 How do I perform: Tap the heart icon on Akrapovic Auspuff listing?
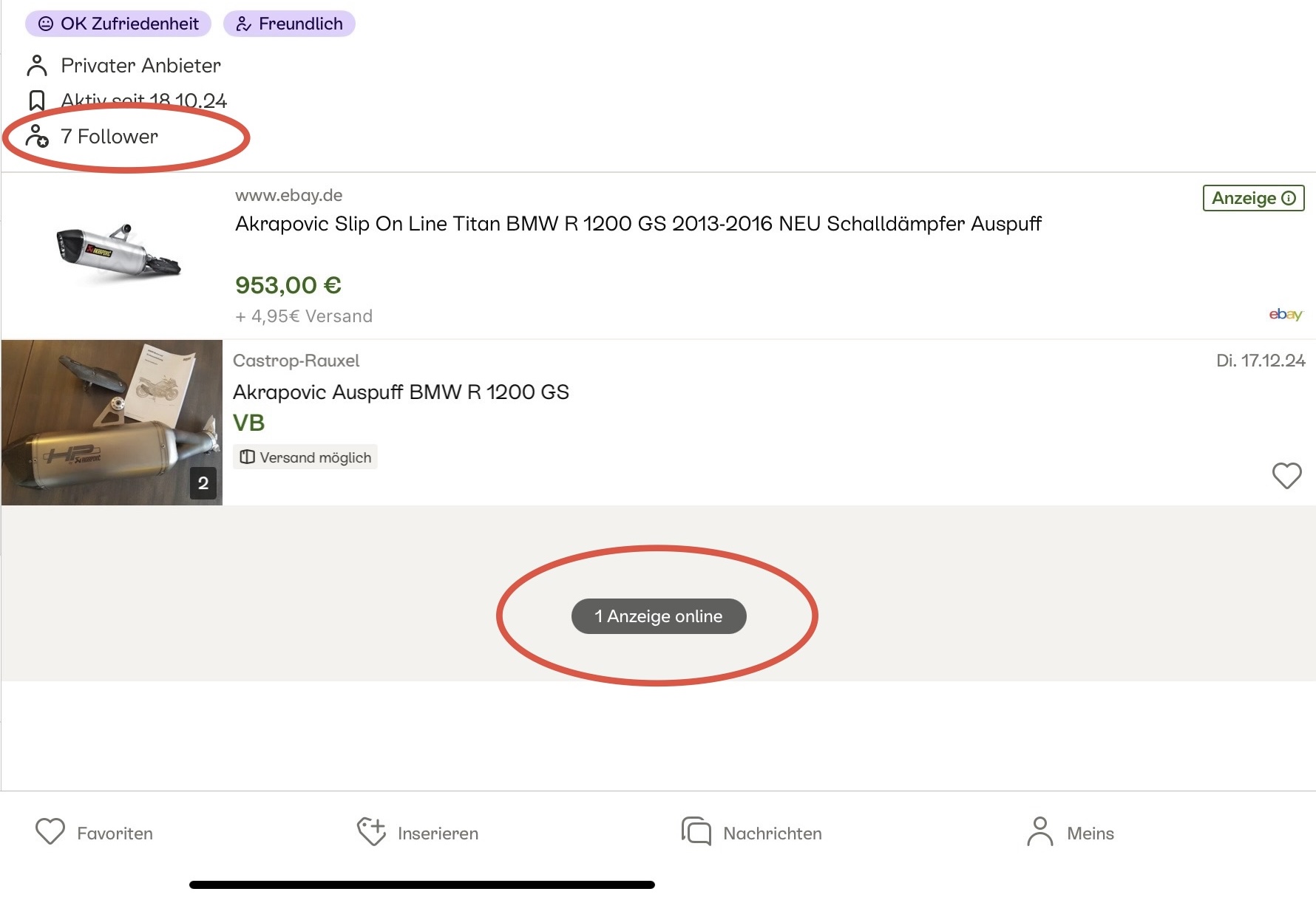click(1286, 475)
